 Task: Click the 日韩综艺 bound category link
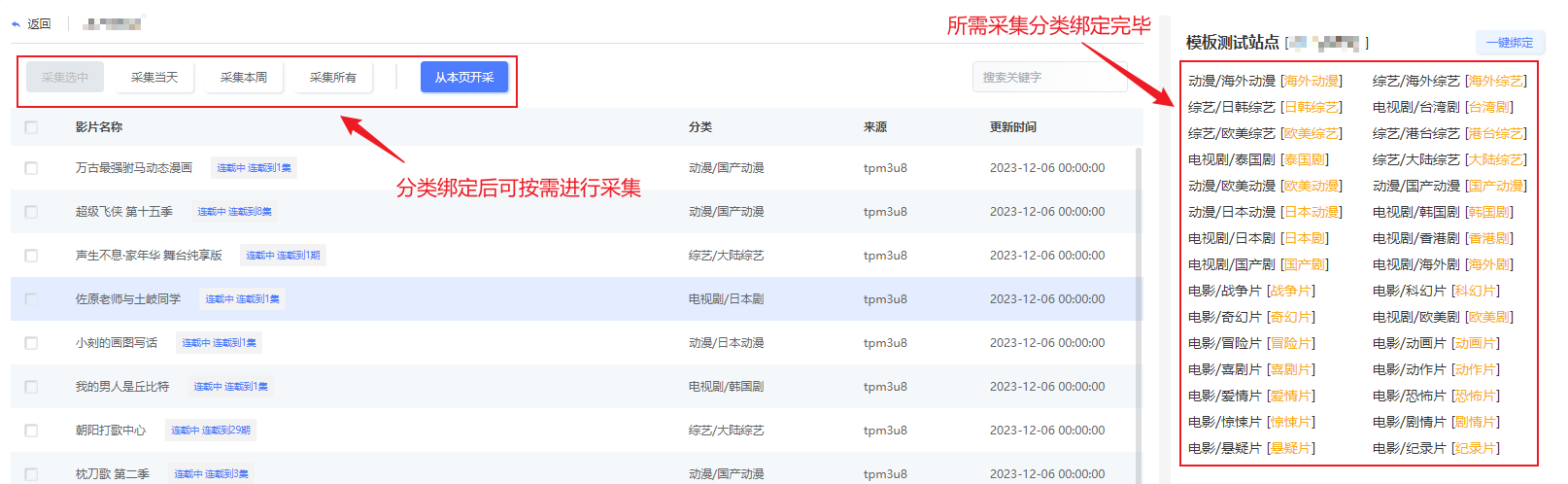tap(1312, 108)
